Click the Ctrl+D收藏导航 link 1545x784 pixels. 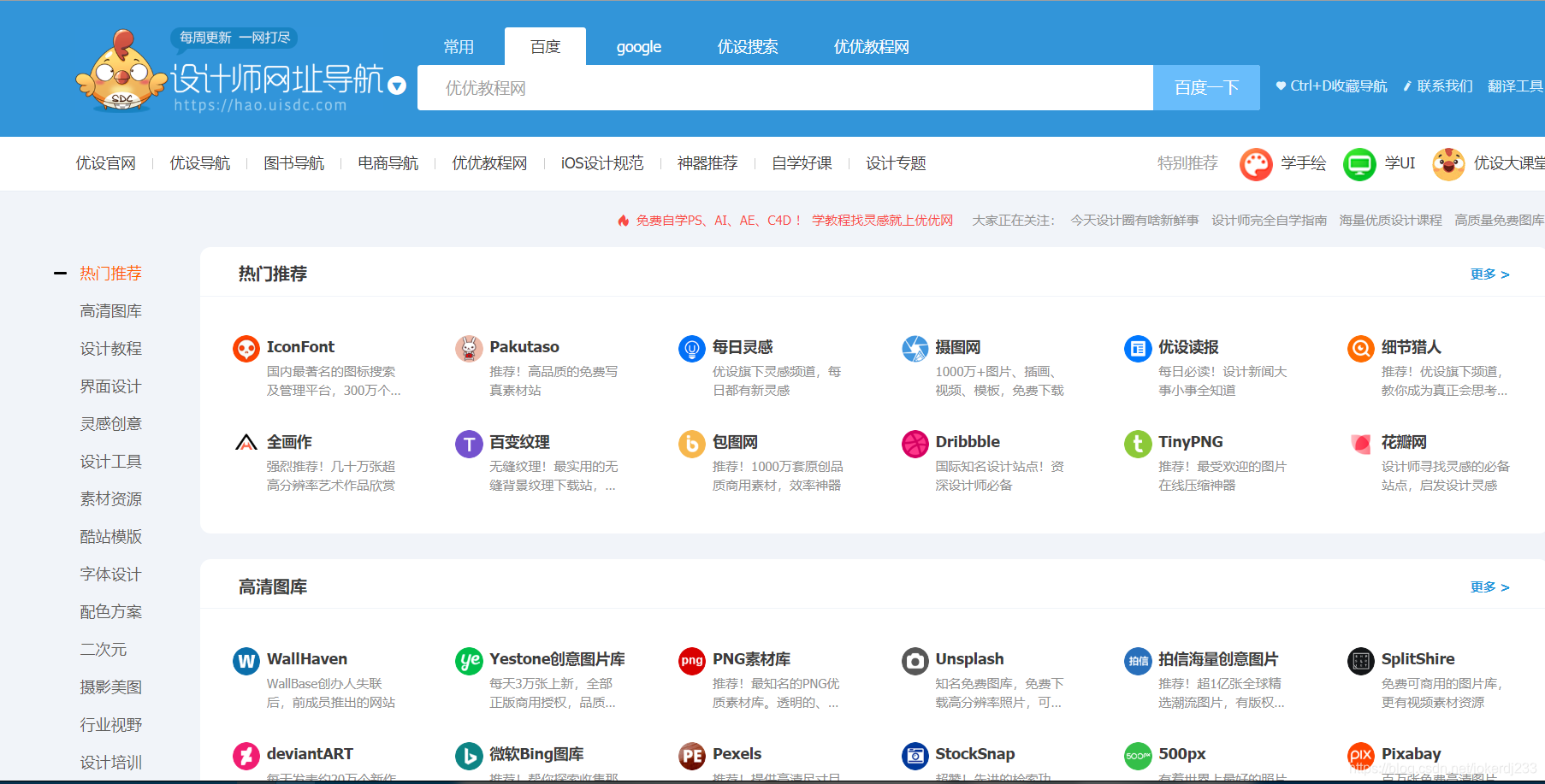[x=1331, y=86]
